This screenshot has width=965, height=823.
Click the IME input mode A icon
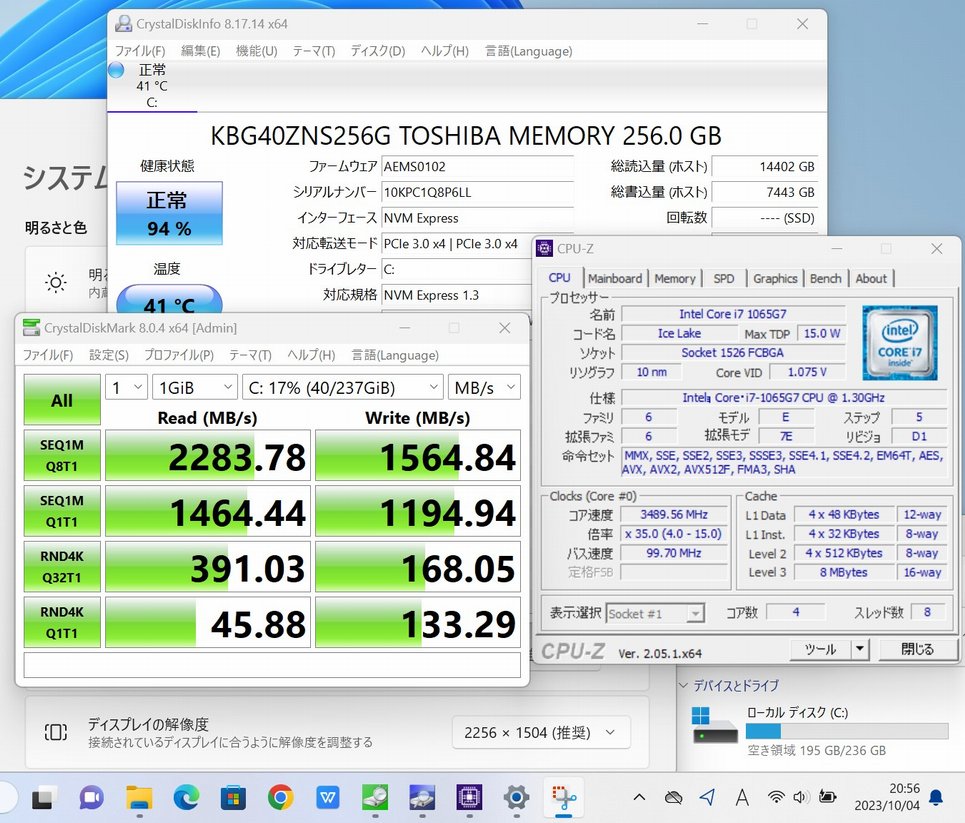742,798
